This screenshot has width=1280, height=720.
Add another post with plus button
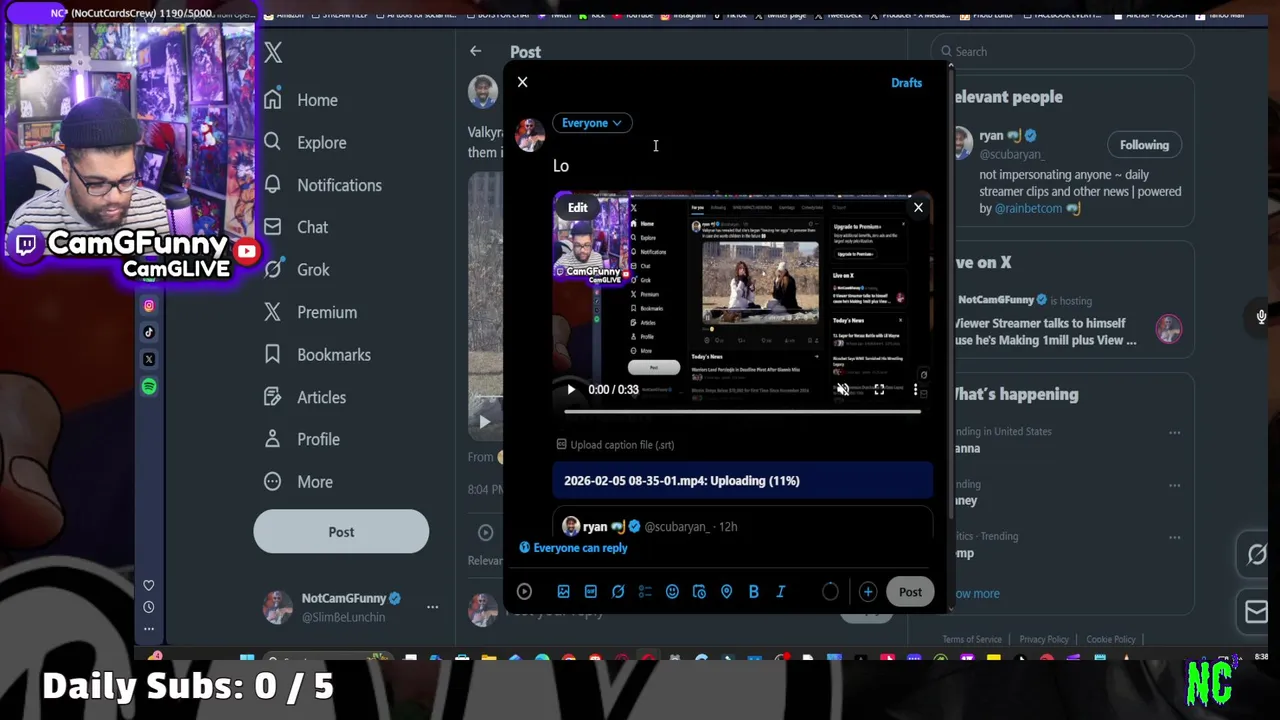click(x=867, y=592)
